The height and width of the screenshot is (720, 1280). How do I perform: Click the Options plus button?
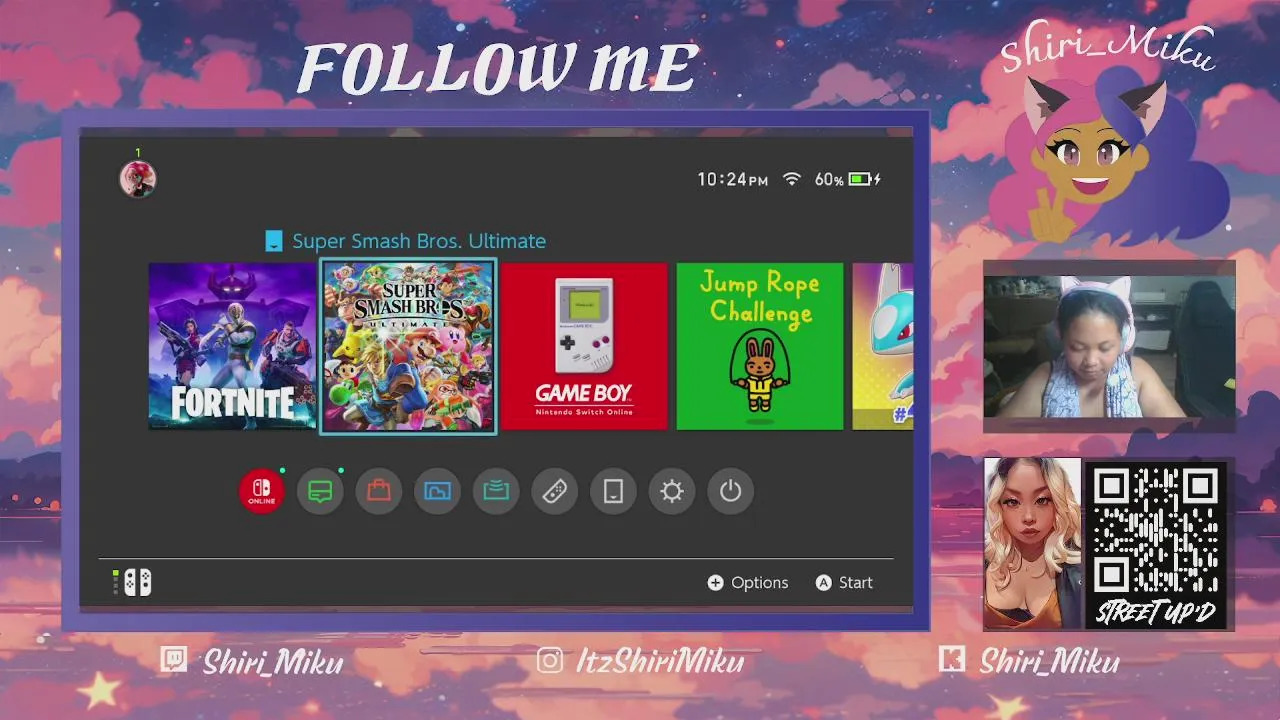pyautogui.click(x=748, y=583)
